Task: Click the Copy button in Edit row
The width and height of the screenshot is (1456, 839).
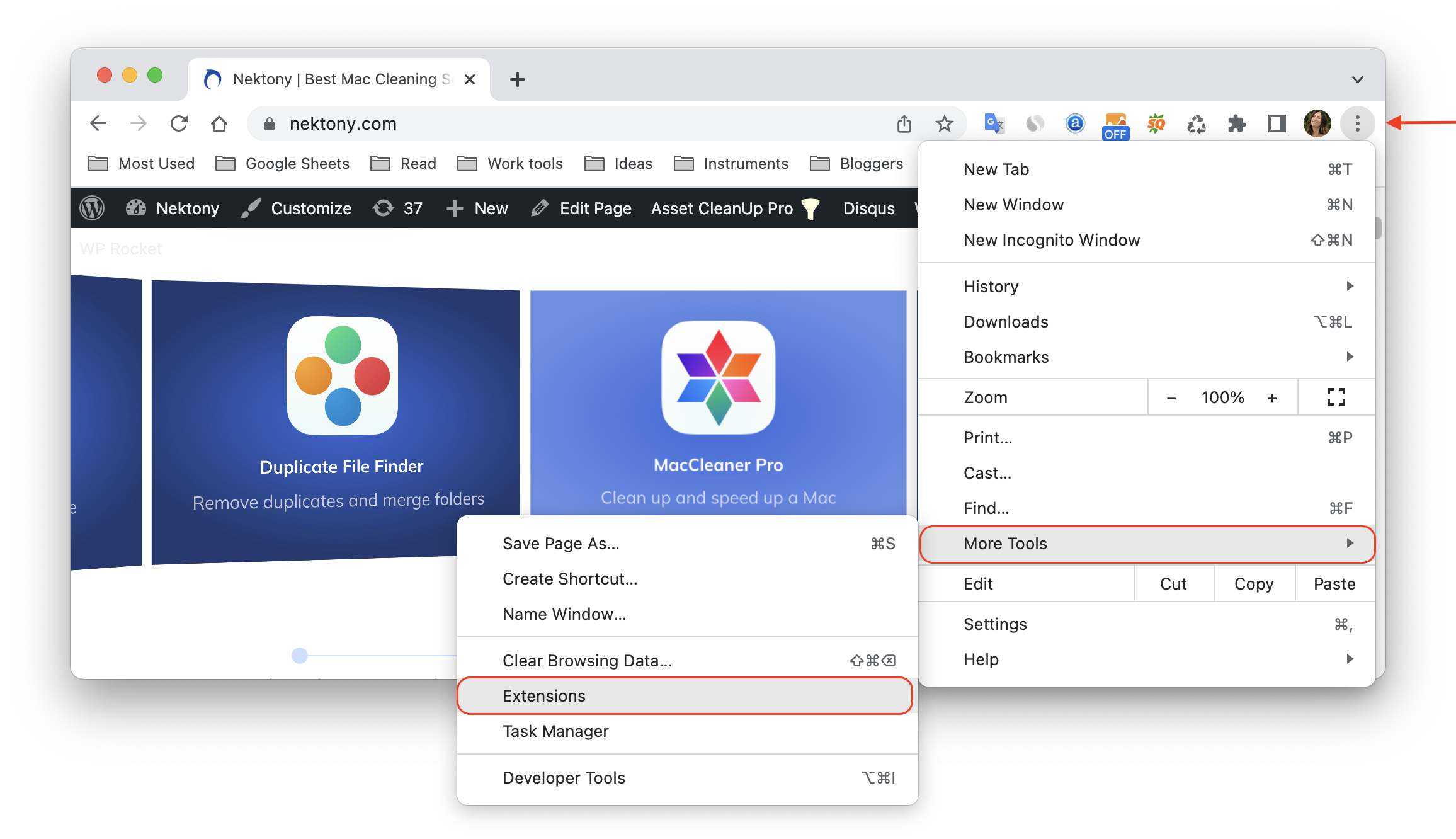Action: pos(1254,584)
